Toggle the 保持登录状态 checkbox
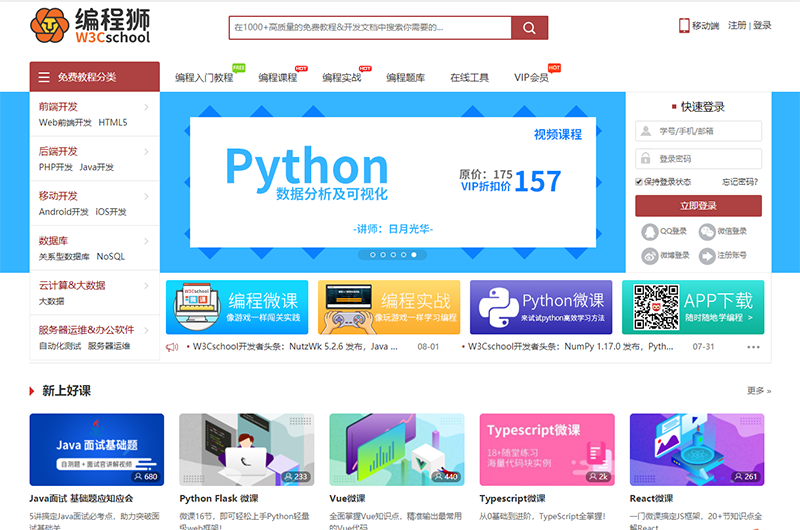 (x=639, y=182)
